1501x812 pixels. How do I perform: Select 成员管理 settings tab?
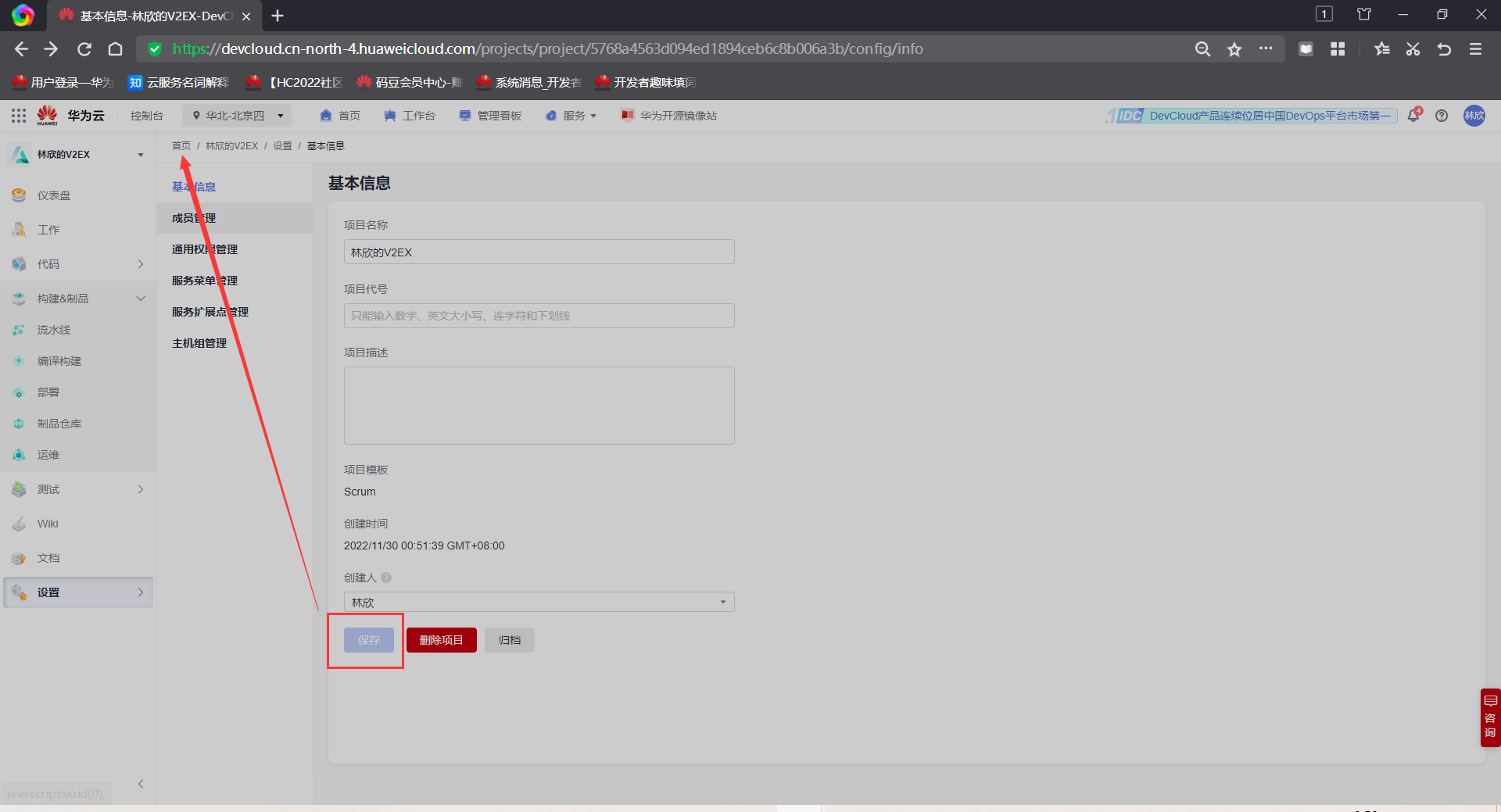[x=194, y=218]
